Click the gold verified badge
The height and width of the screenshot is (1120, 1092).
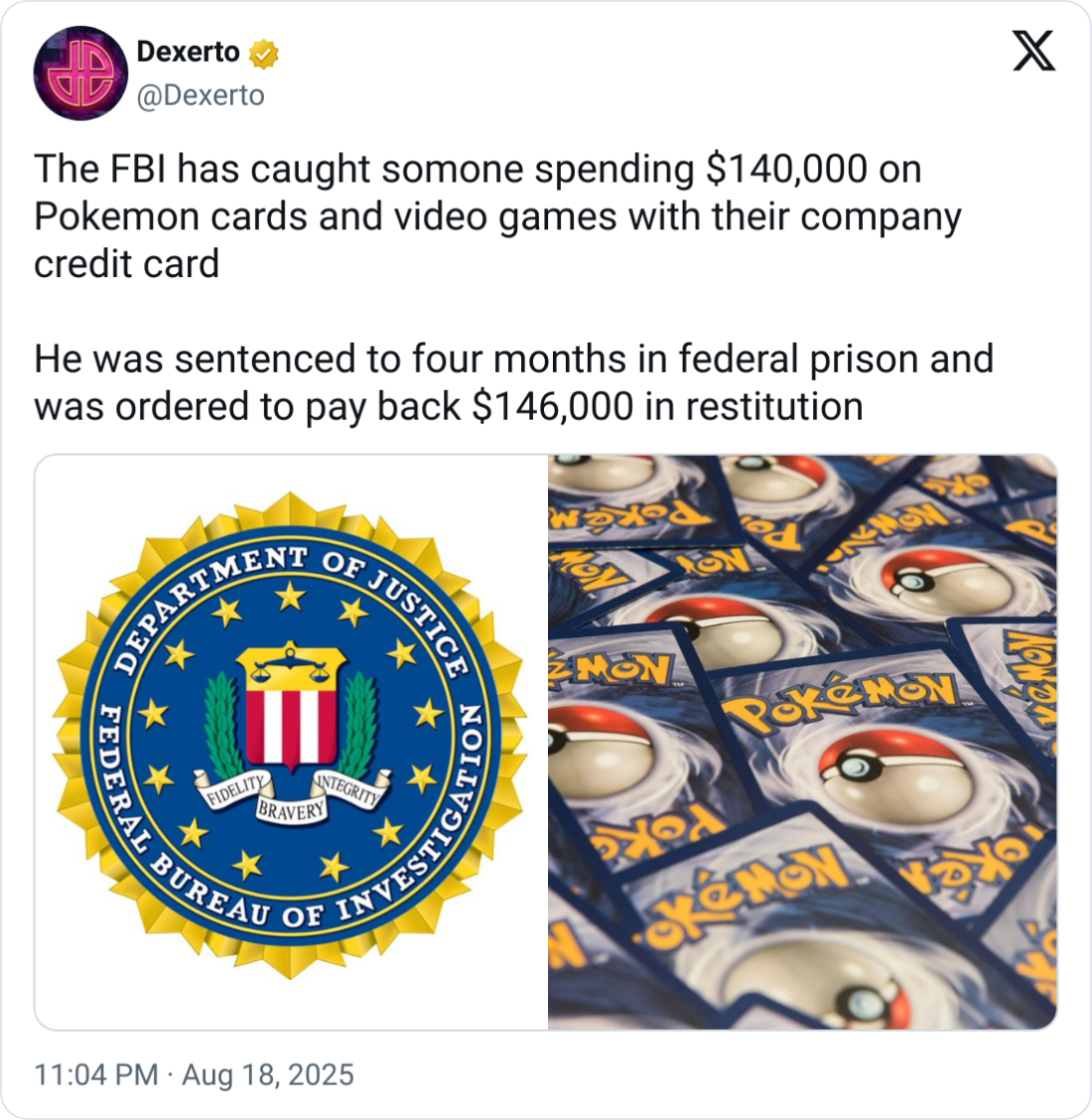(x=263, y=54)
